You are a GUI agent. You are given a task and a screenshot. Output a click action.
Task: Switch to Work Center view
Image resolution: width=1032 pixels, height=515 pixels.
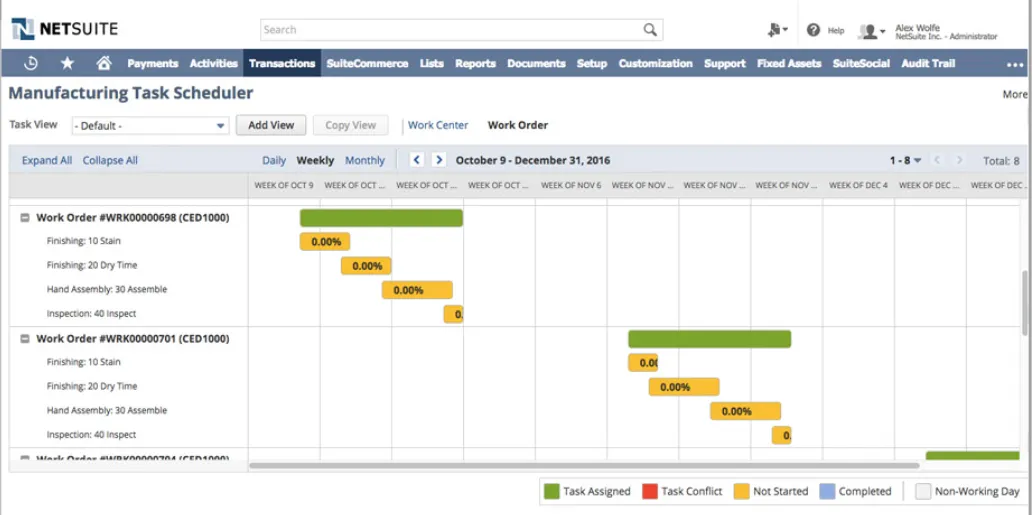(x=438, y=125)
